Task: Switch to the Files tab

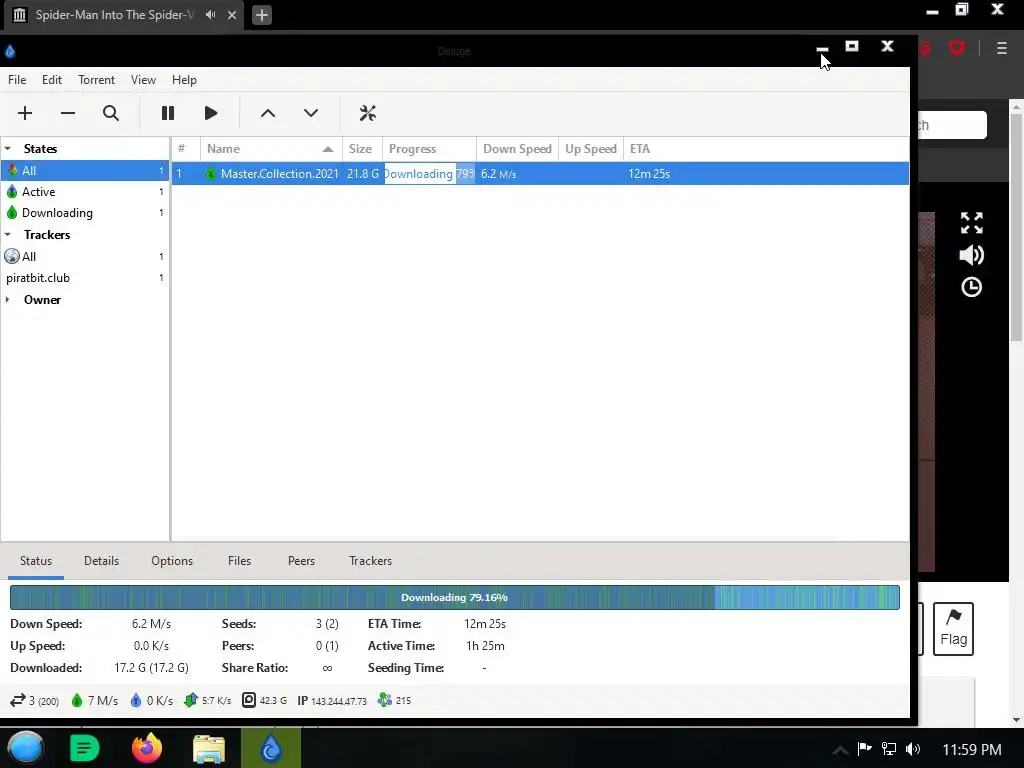Action: point(239,561)
